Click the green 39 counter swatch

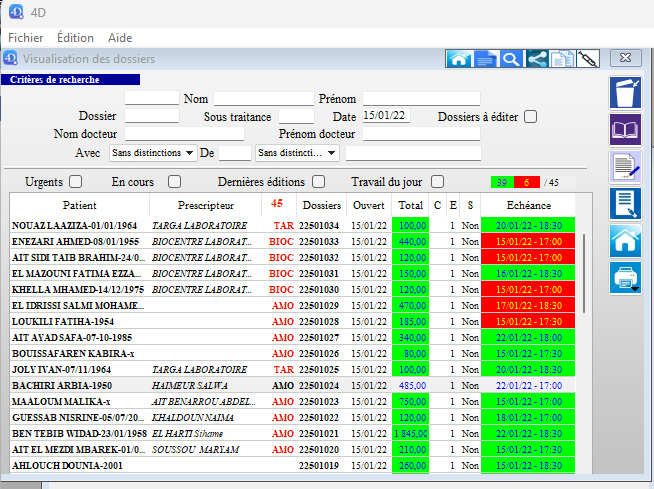[x=500, y=181]
